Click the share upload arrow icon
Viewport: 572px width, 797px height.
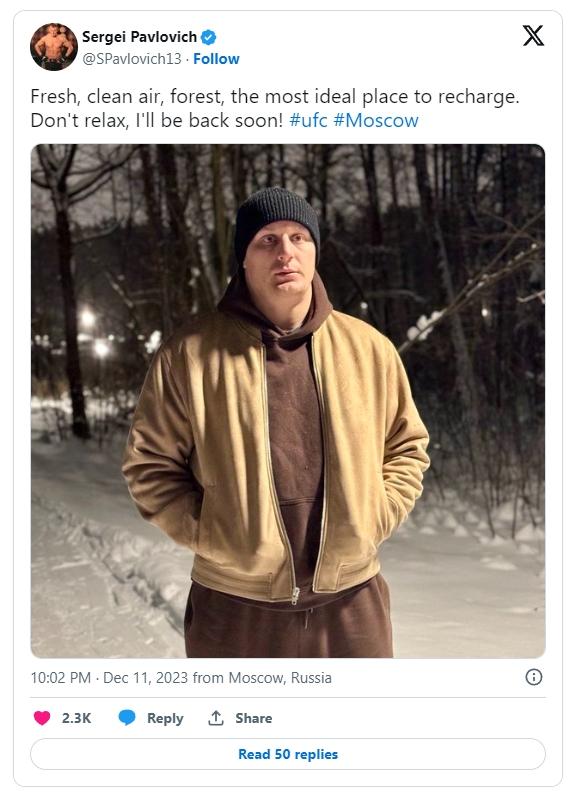[x=216, y=718]
